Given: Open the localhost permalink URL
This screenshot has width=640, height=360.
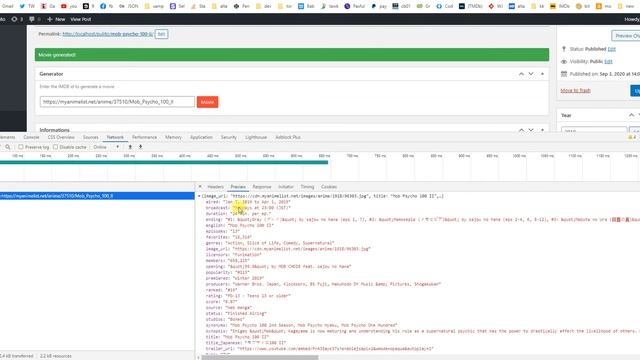Looking at the screenshot, I should 108,34.
